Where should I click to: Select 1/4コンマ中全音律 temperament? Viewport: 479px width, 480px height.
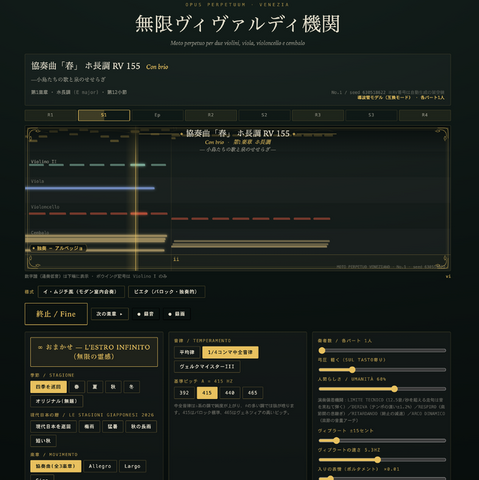(230, 352)
